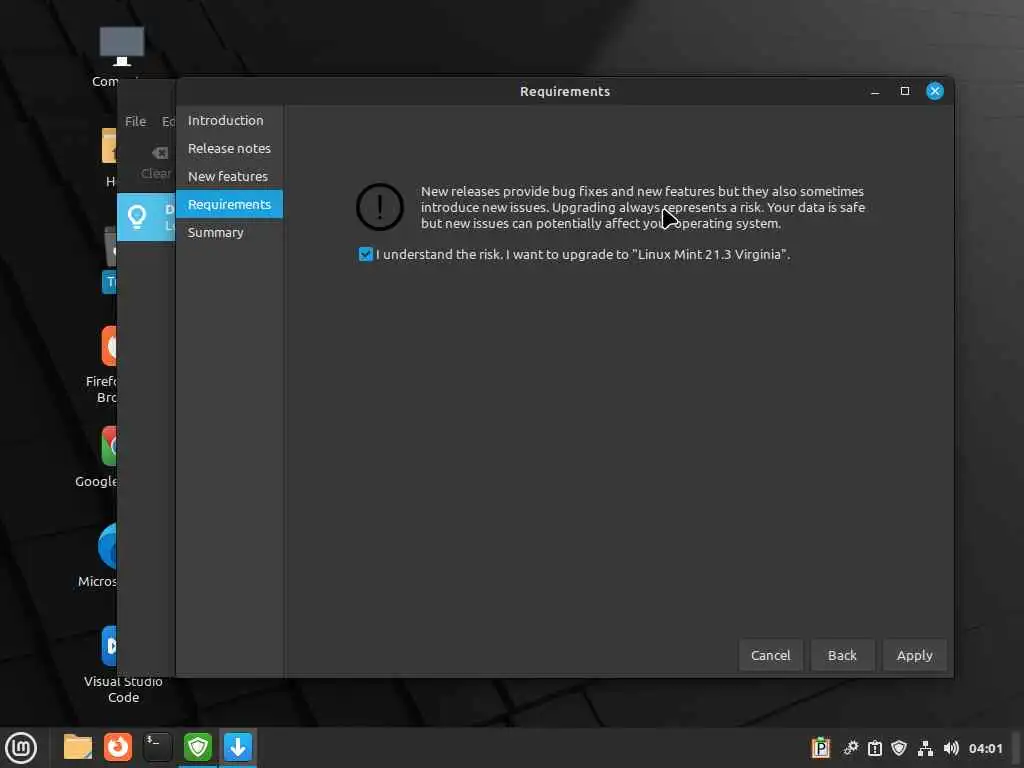Open the Files folder icon in the taskbar

78,747
